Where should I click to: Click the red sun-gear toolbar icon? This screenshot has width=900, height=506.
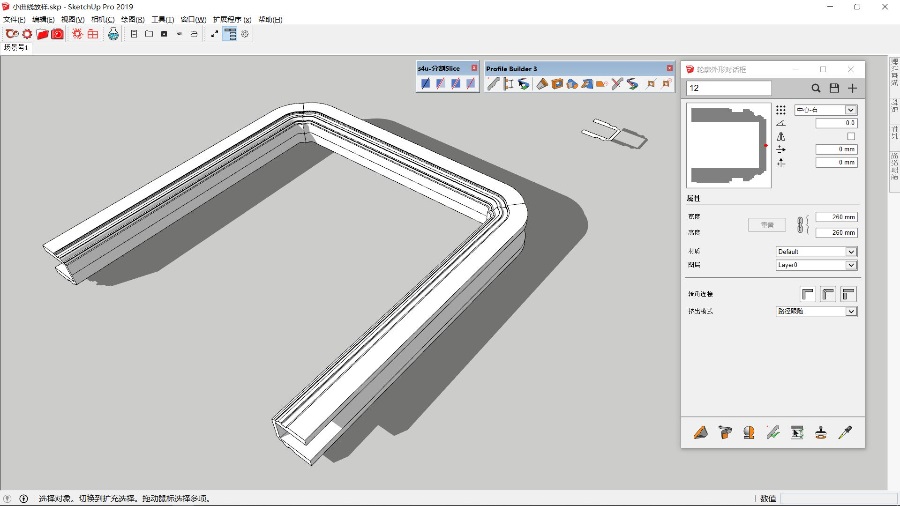click(77, 34)
